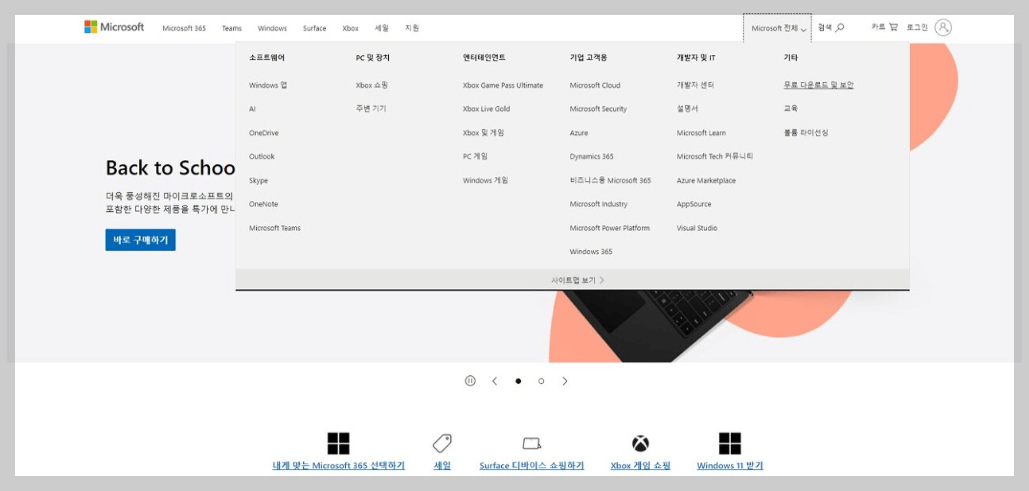Click the Microsoft logo
The height and width of the screenshot is (491, 1029).
point(114,27)
